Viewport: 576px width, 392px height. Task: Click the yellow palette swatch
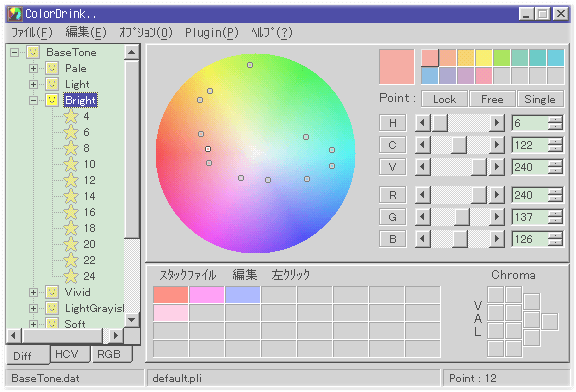click(x=484, y=58)
